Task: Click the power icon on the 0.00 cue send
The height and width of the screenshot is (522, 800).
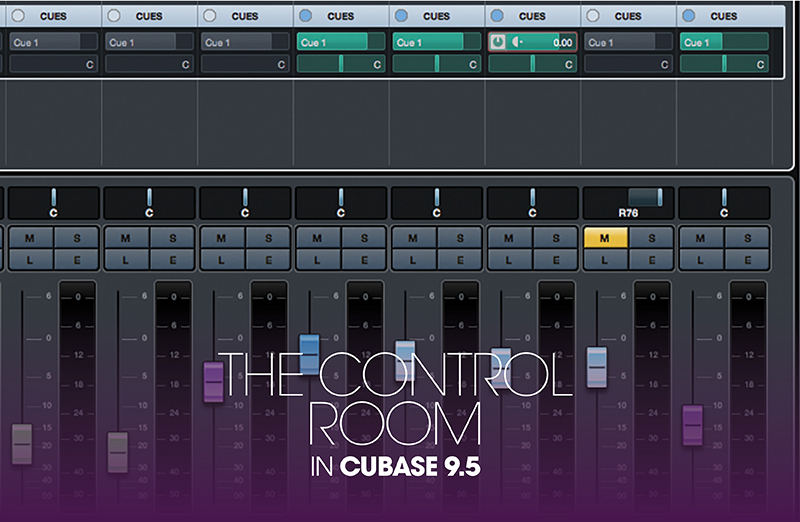Action: [x=498, y=42]
